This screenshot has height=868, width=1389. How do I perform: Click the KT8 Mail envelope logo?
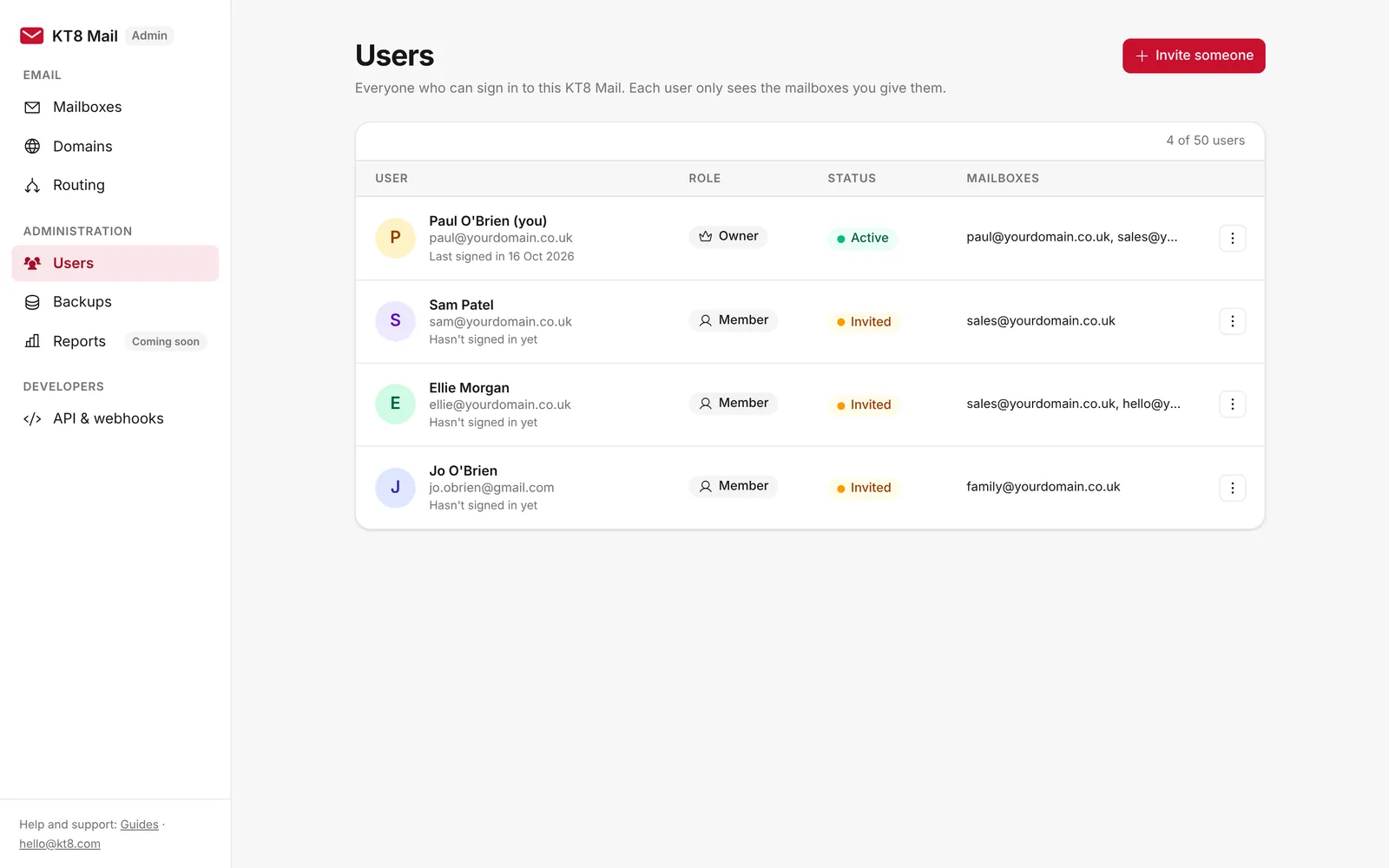[32, 36]
